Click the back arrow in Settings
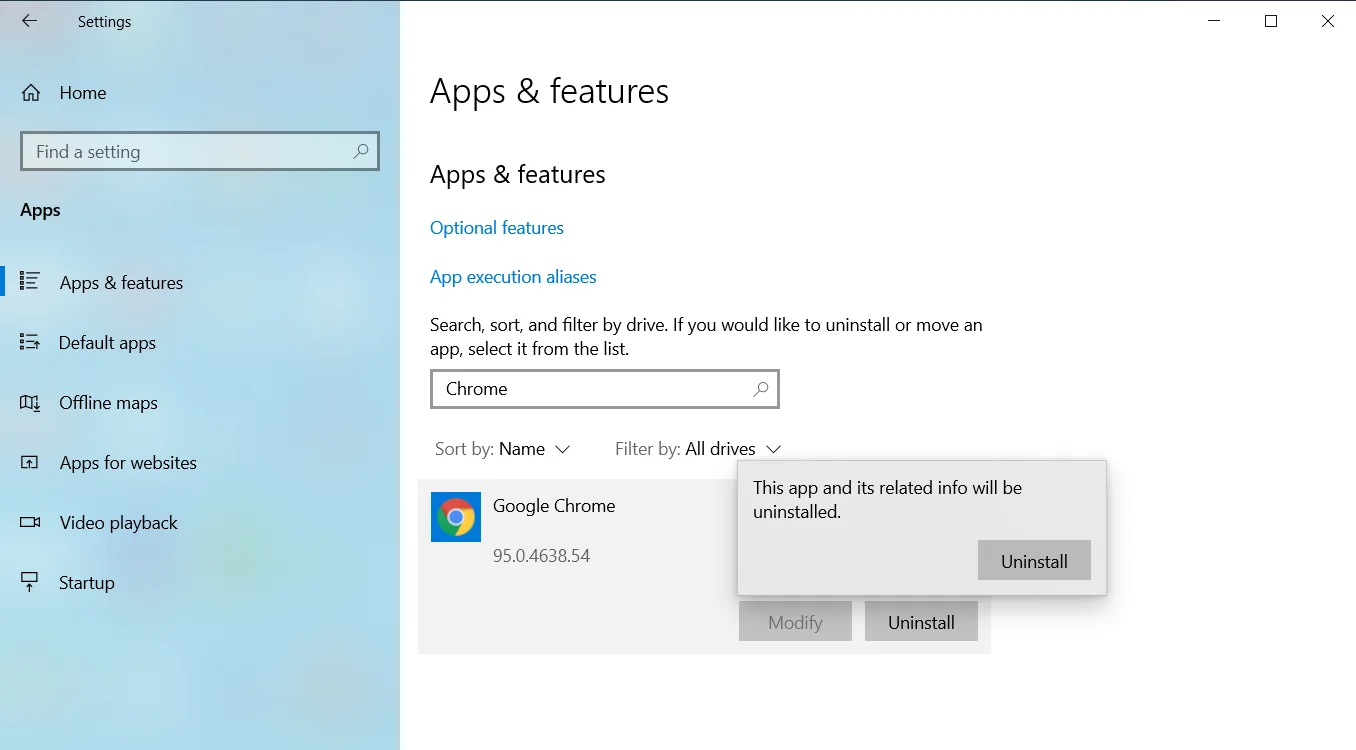This screenshot has height=750, width=1356. 29,21
